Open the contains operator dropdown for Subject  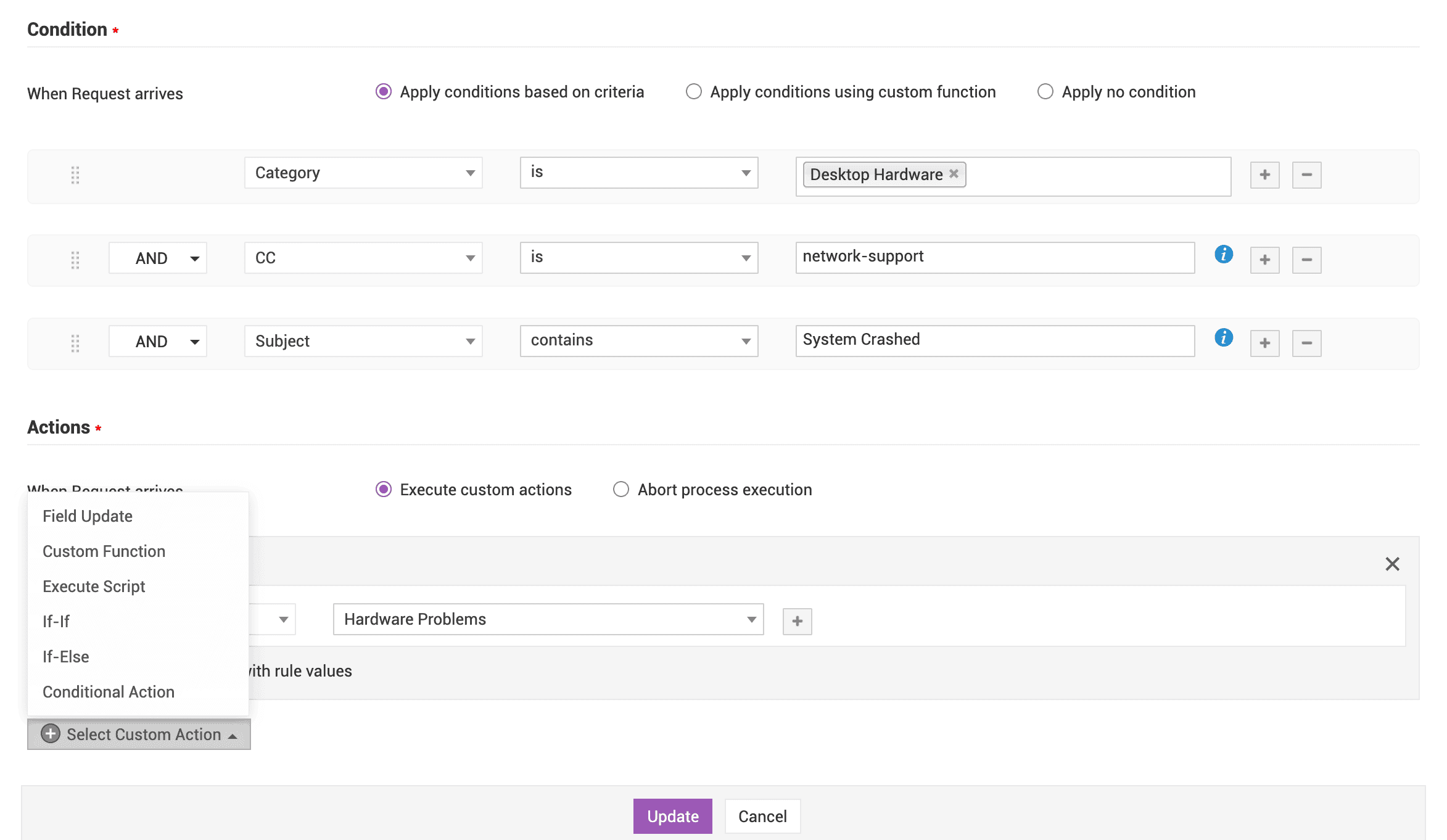click(638, 340)
